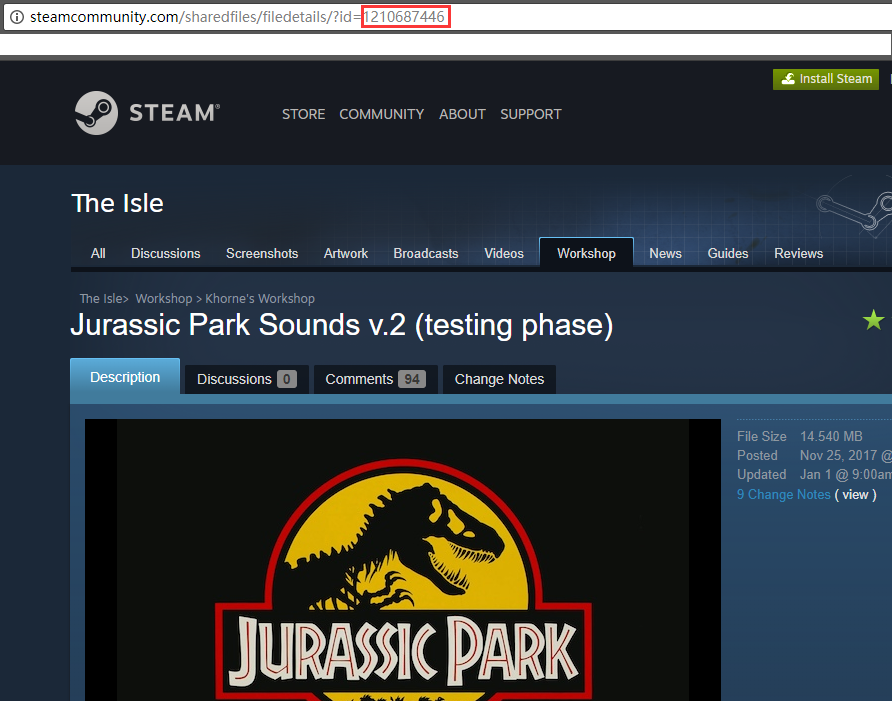Switch to the Reviews tab

click(x=798, y=253)
